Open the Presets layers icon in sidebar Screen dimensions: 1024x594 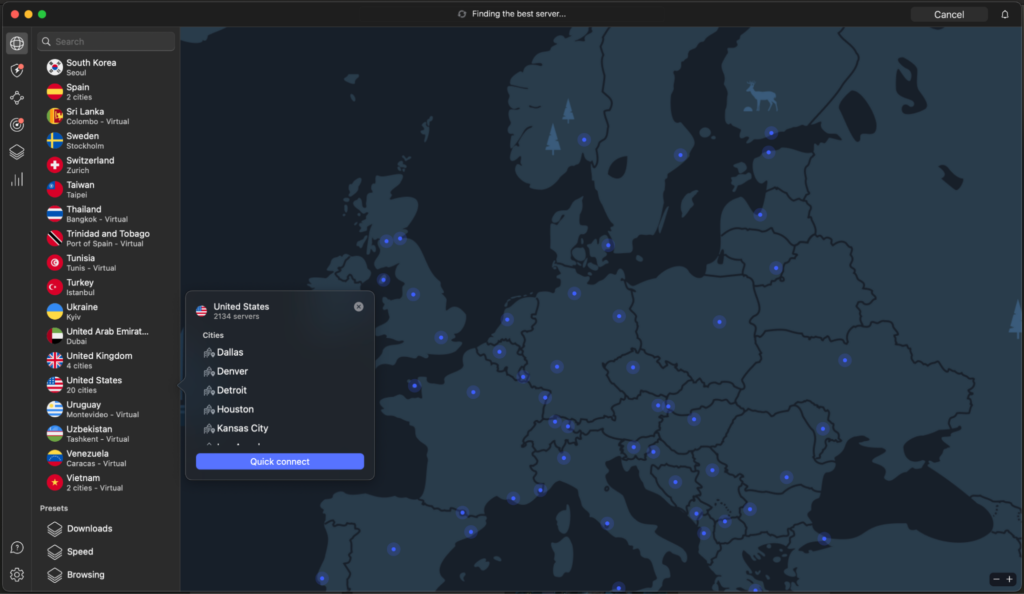(17, 152)
